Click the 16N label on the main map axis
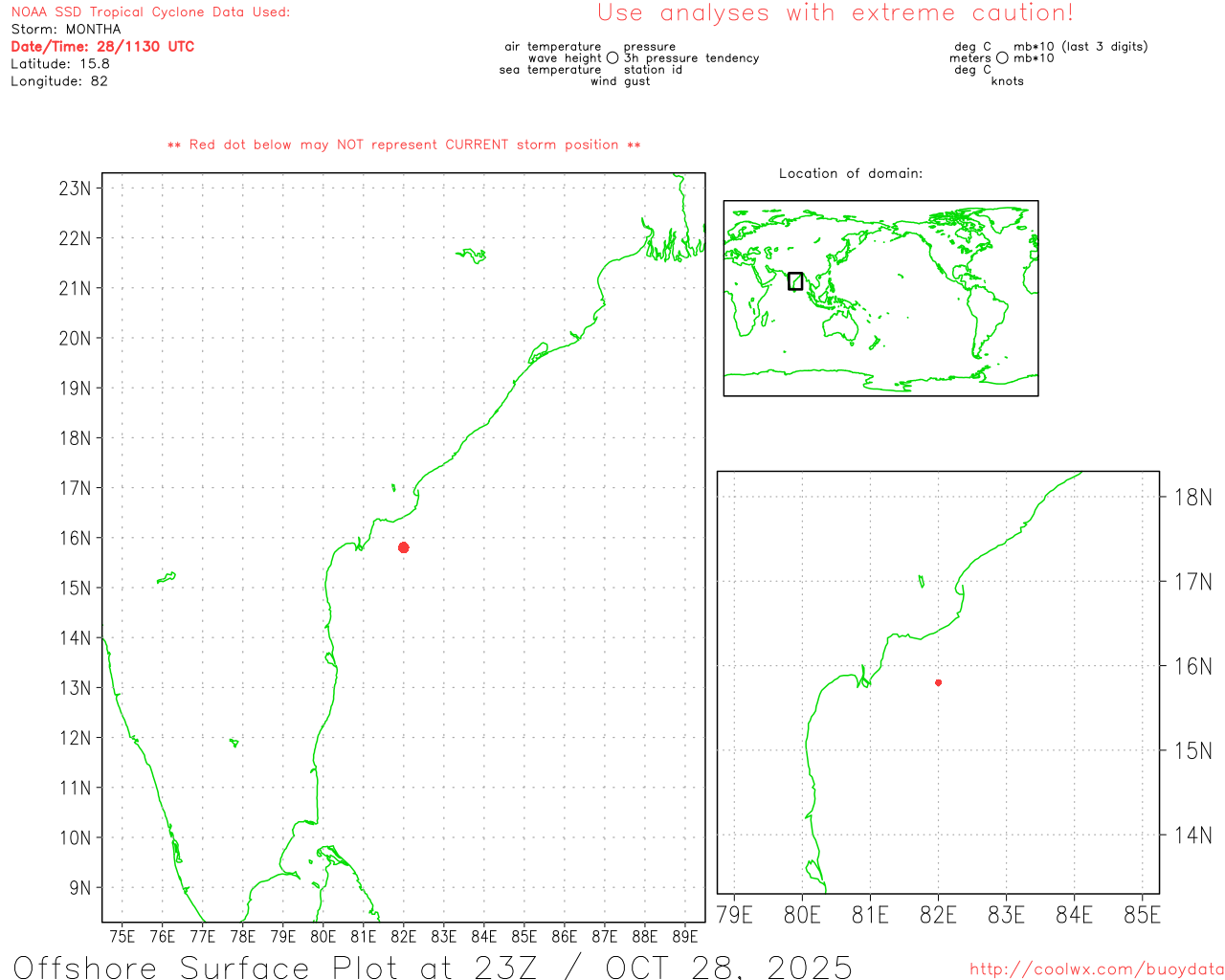The image size is (1225, 980). pyautogui.click(x=76, y=538)
